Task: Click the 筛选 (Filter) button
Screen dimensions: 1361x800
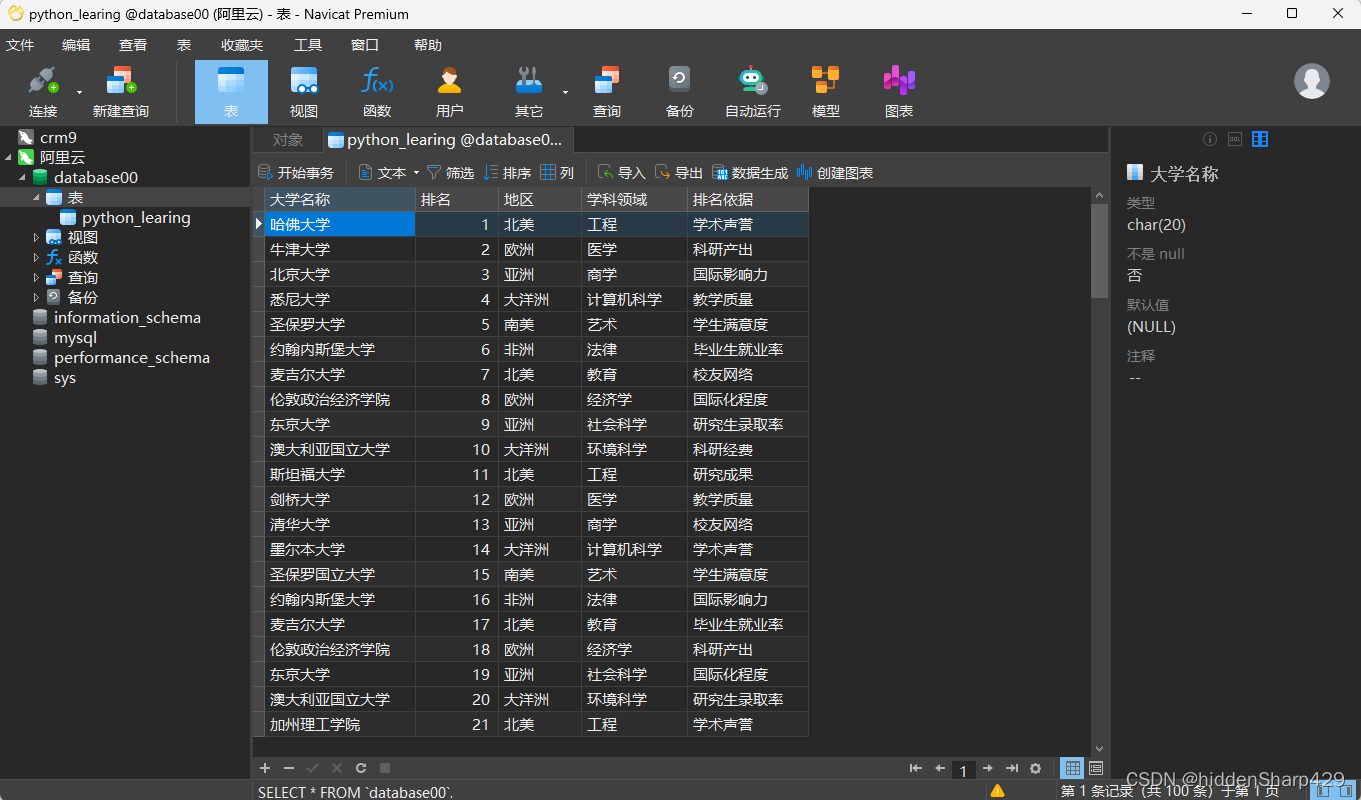Action: pos(450,173)
